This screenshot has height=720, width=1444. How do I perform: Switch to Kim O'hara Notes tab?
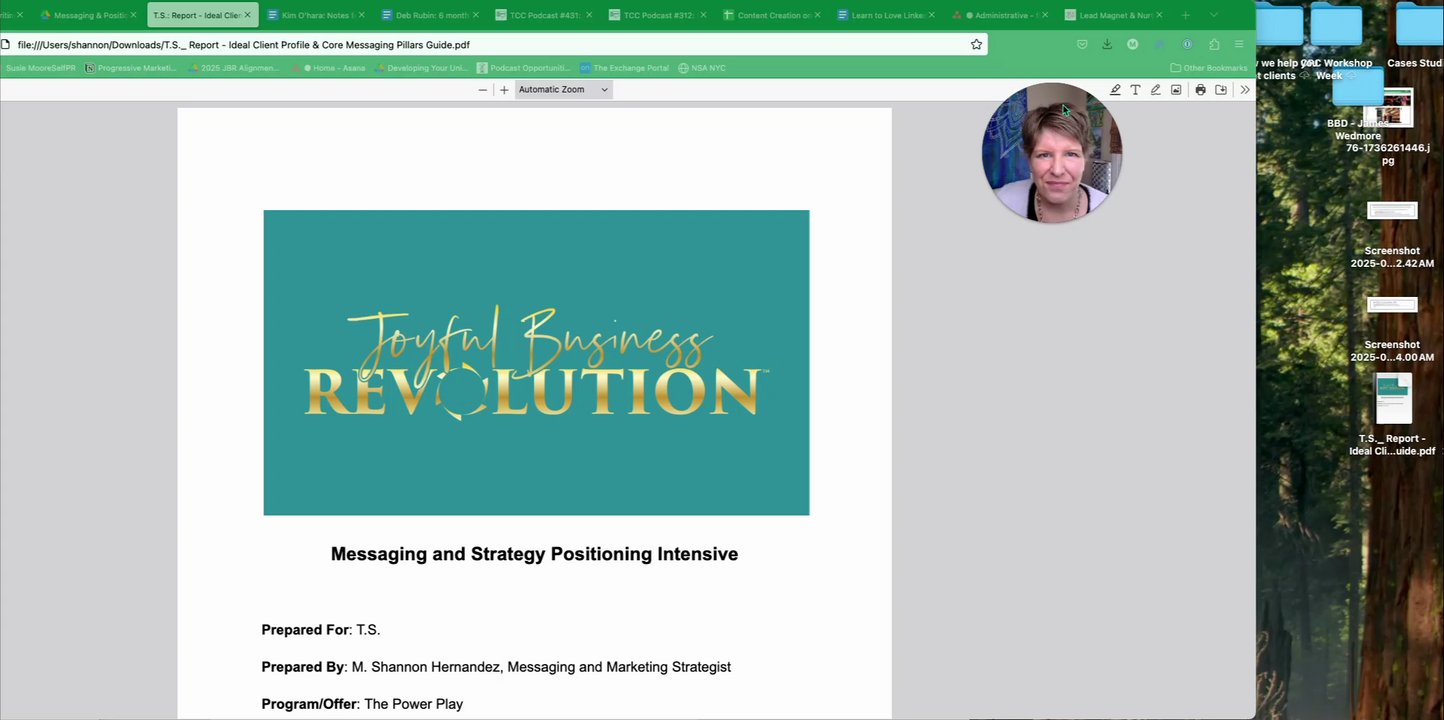pyautogui.click(x=316, y=15)
